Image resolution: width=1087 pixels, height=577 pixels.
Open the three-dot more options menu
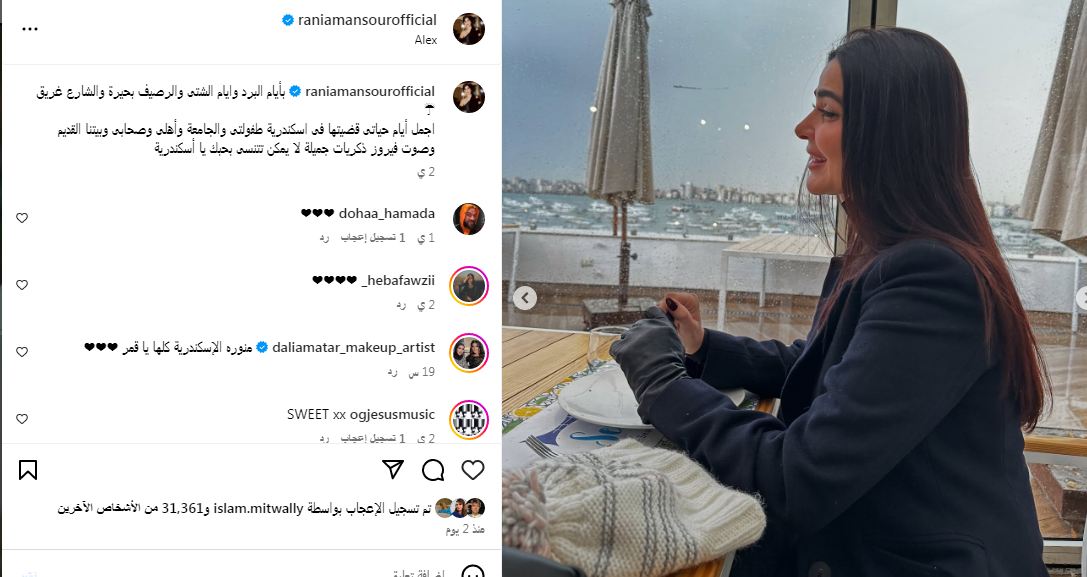30,29
